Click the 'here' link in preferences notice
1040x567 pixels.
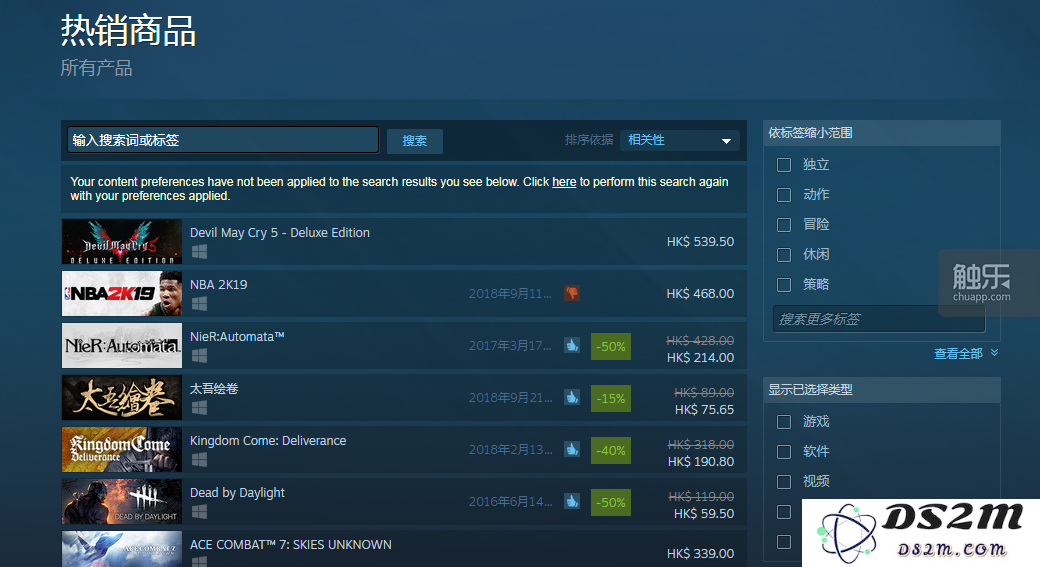pos(564,182)
